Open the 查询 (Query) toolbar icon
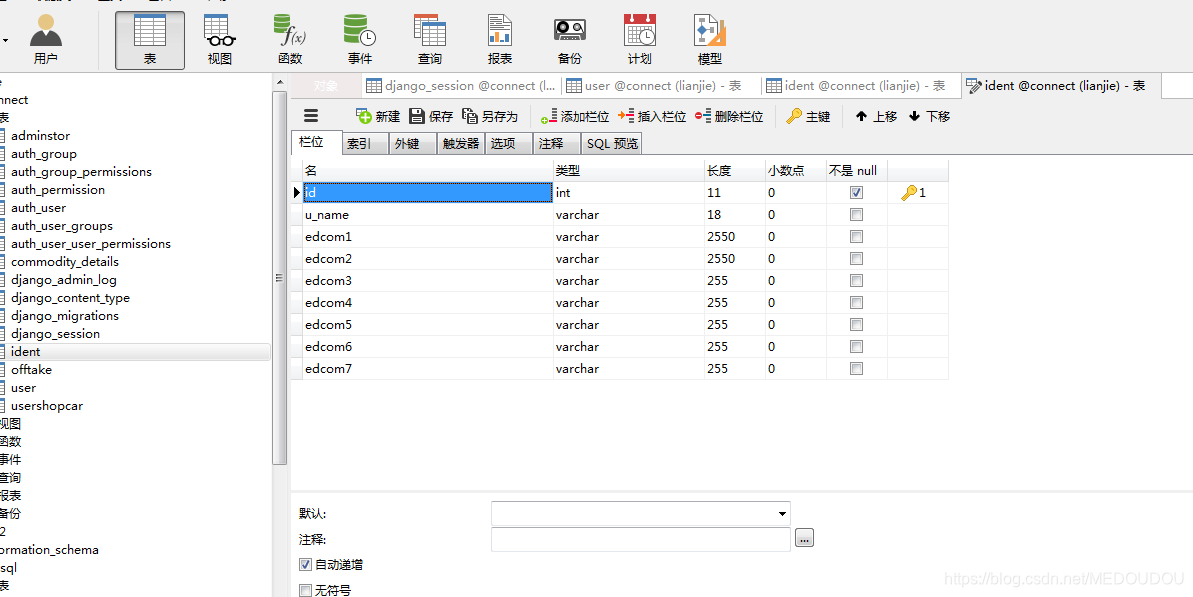The width and height of the screenshot is (1193, 597). [x=430, y=38]
